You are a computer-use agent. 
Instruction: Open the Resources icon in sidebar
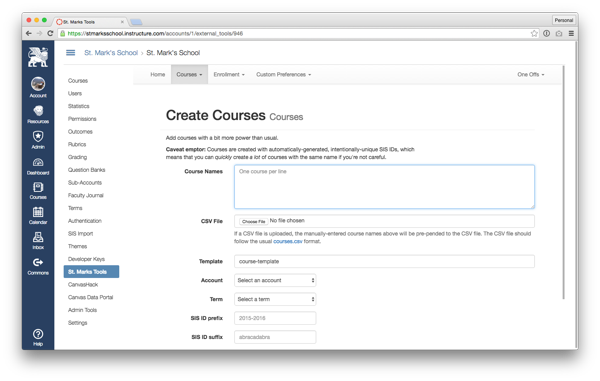38,111
